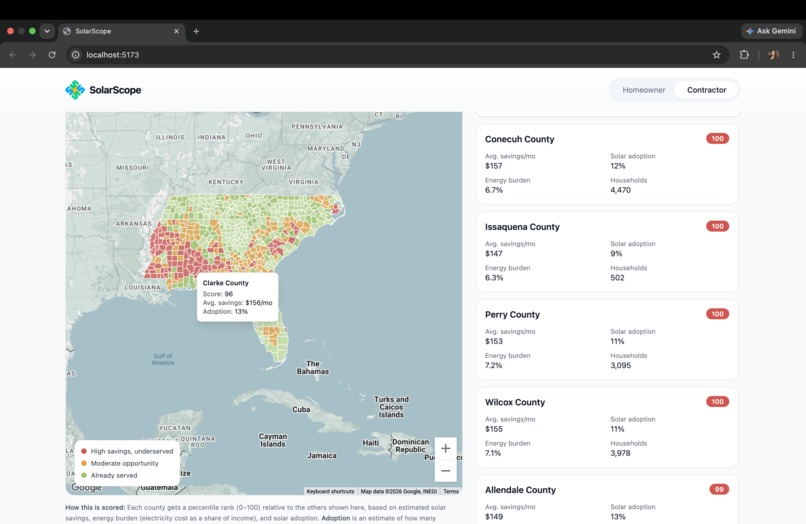Bookmark this page with star icon

(x=716, y=55)
